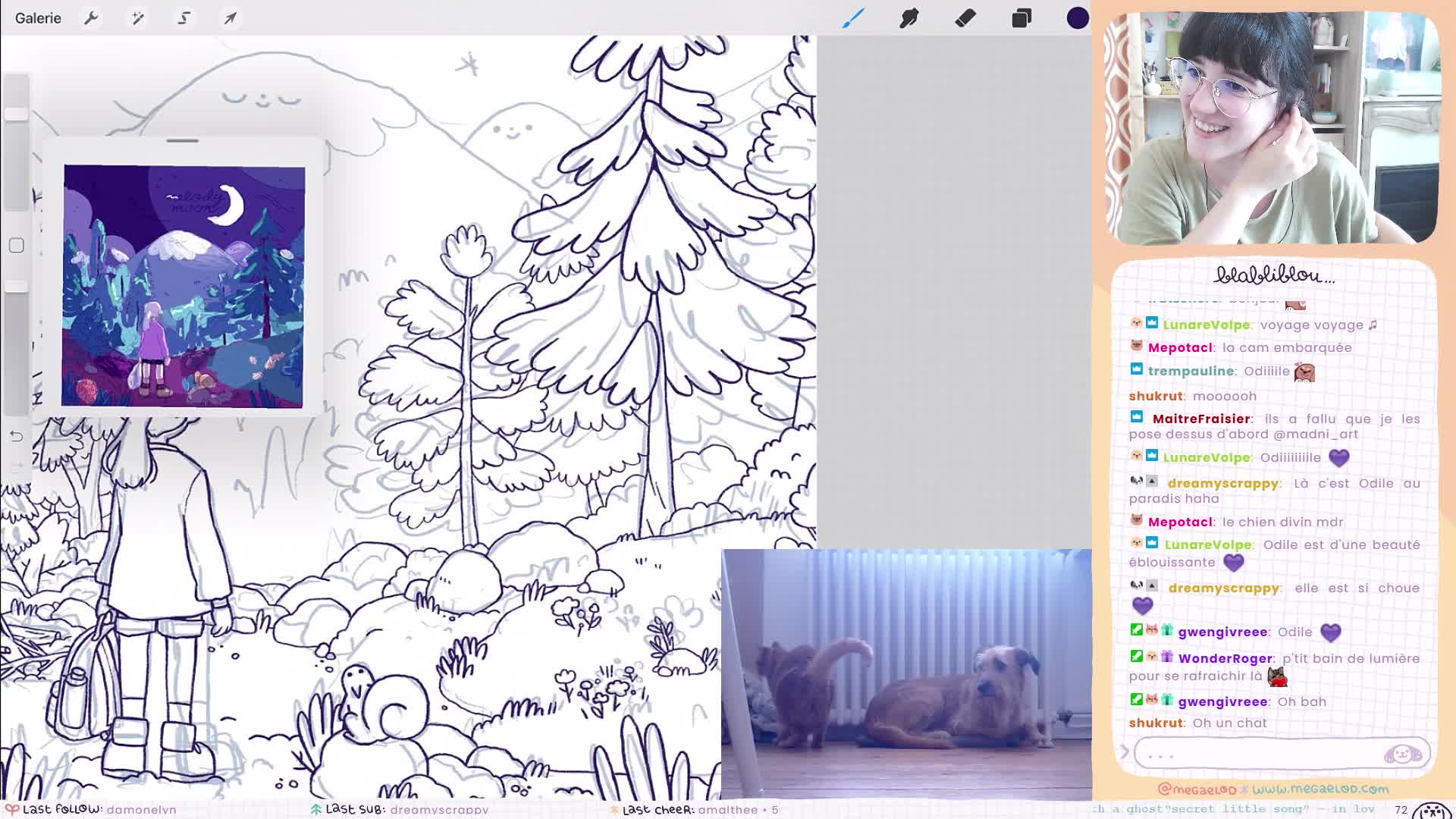Viewport: 1456px width, 819px height.
Task: Click the trempauline username in chat
Action: point(1191,371)
